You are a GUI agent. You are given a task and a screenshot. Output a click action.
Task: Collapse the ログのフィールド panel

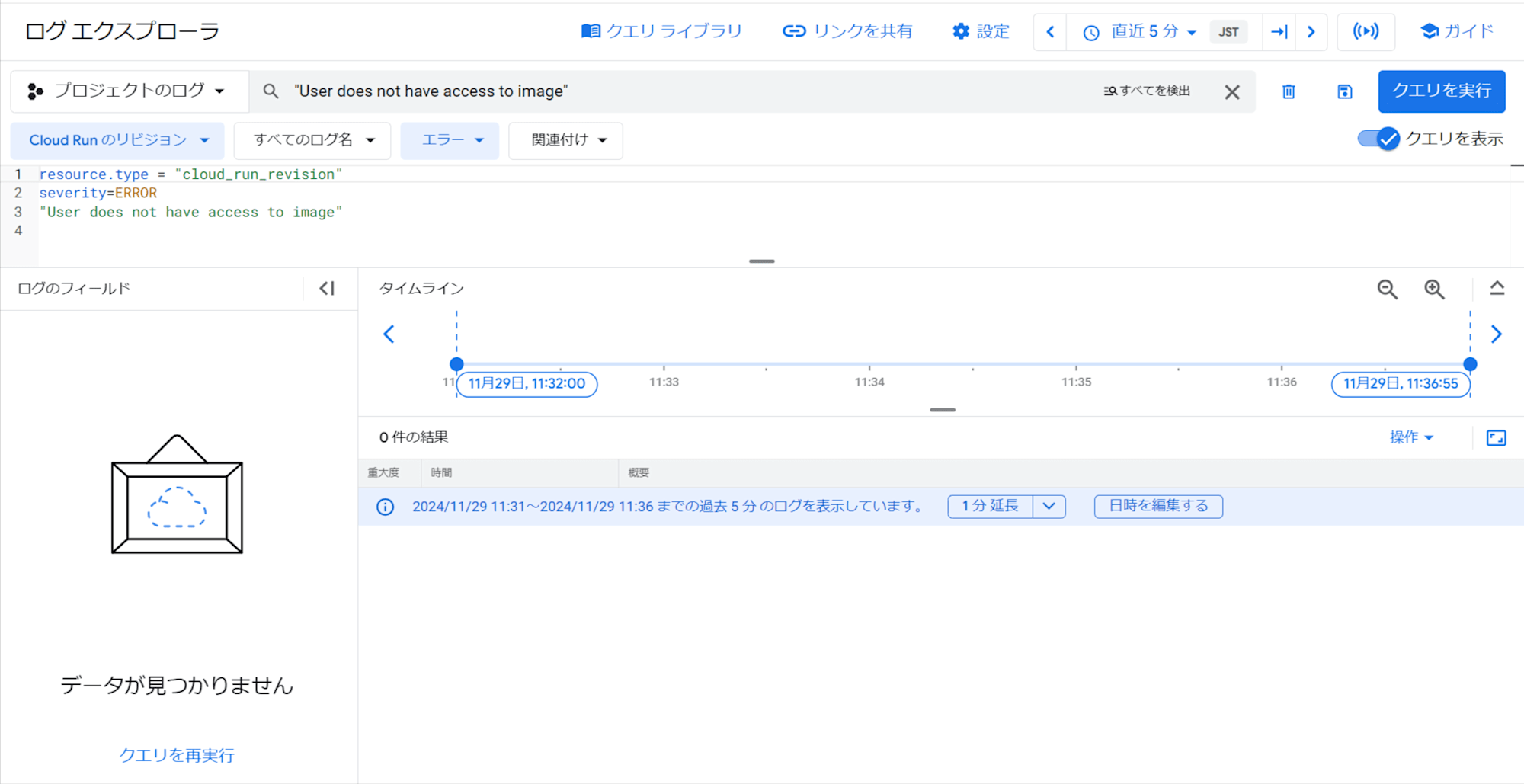(x=327, y=289)
